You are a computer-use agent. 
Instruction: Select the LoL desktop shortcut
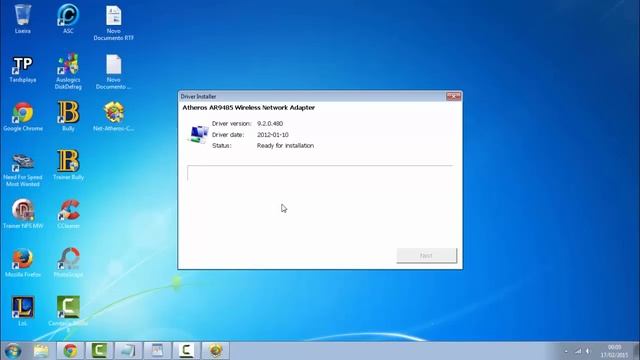pos(22,311)
